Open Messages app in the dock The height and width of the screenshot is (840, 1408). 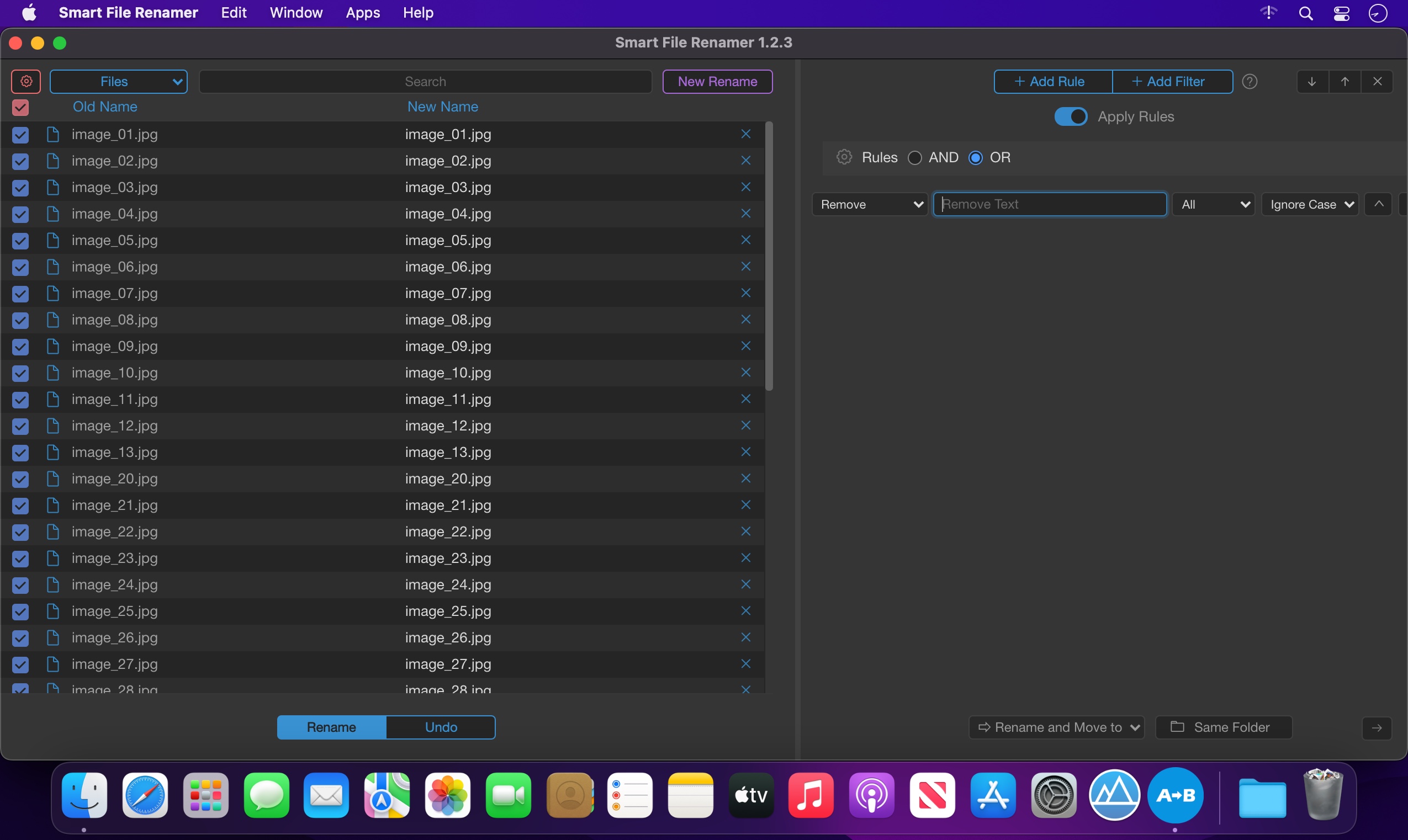266,795
